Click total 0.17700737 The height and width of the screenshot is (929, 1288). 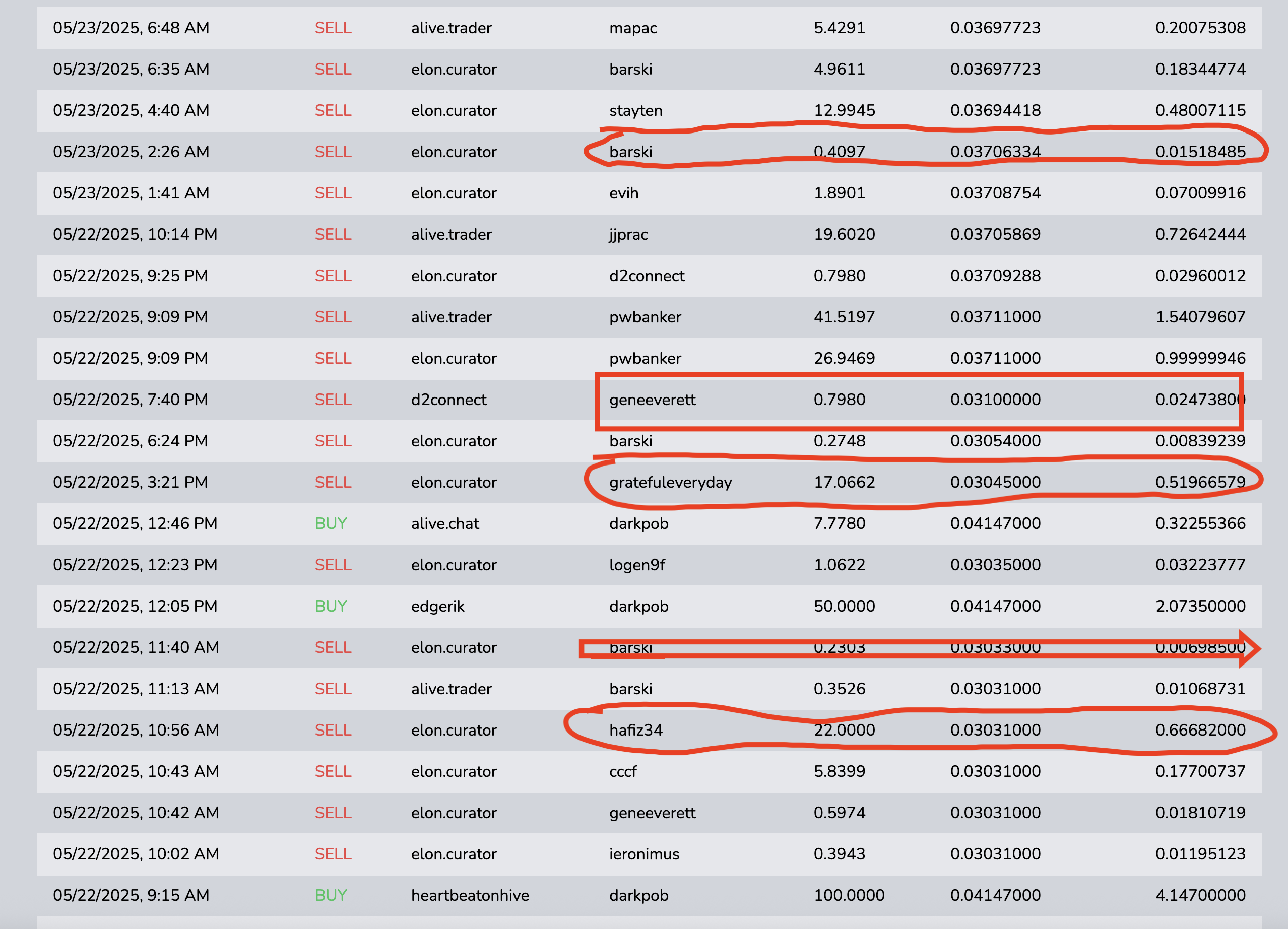(1200, 772)
